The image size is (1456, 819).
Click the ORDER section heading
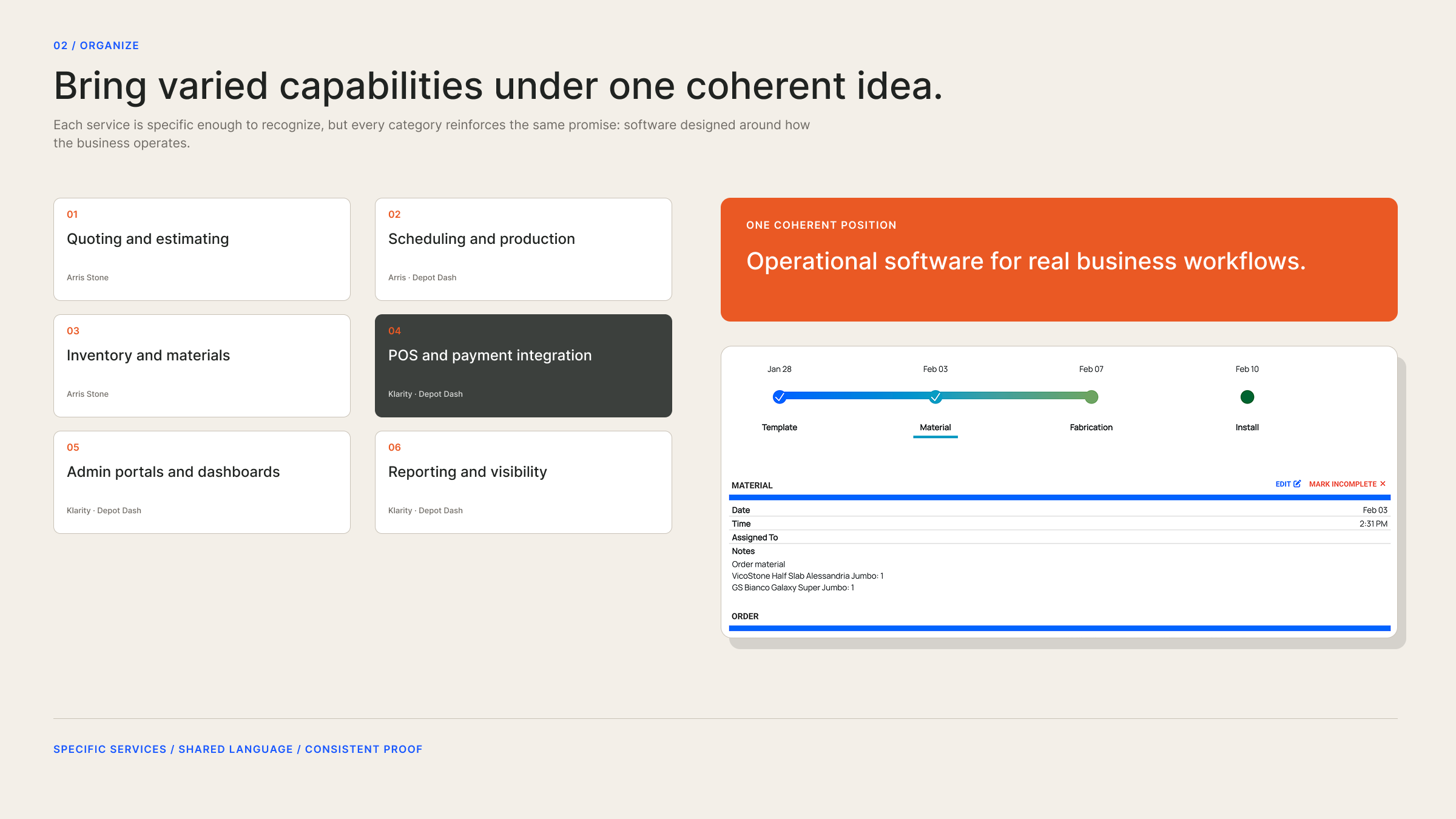(x=745, y=616)
